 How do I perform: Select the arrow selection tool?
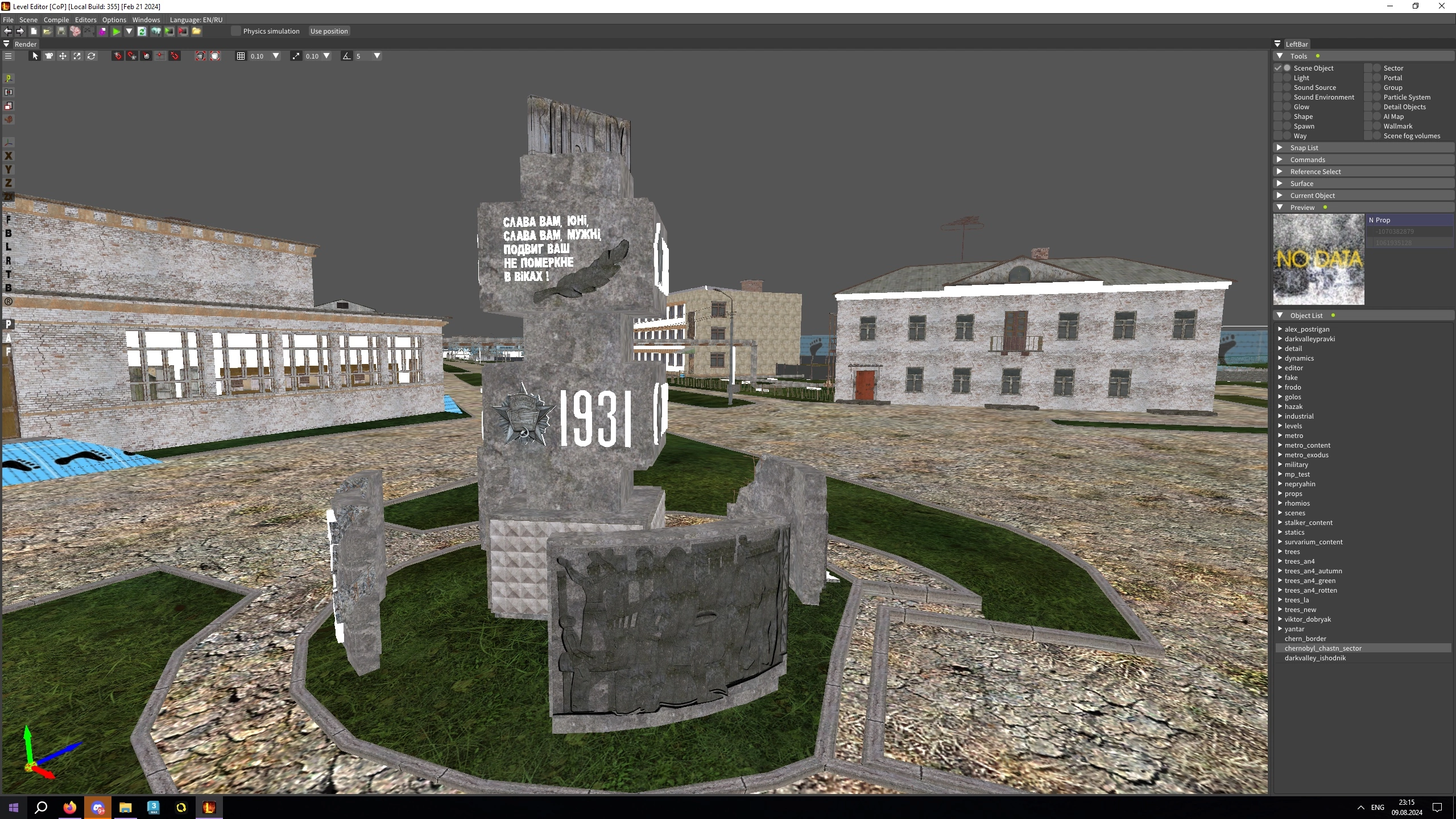pos(35,56)
